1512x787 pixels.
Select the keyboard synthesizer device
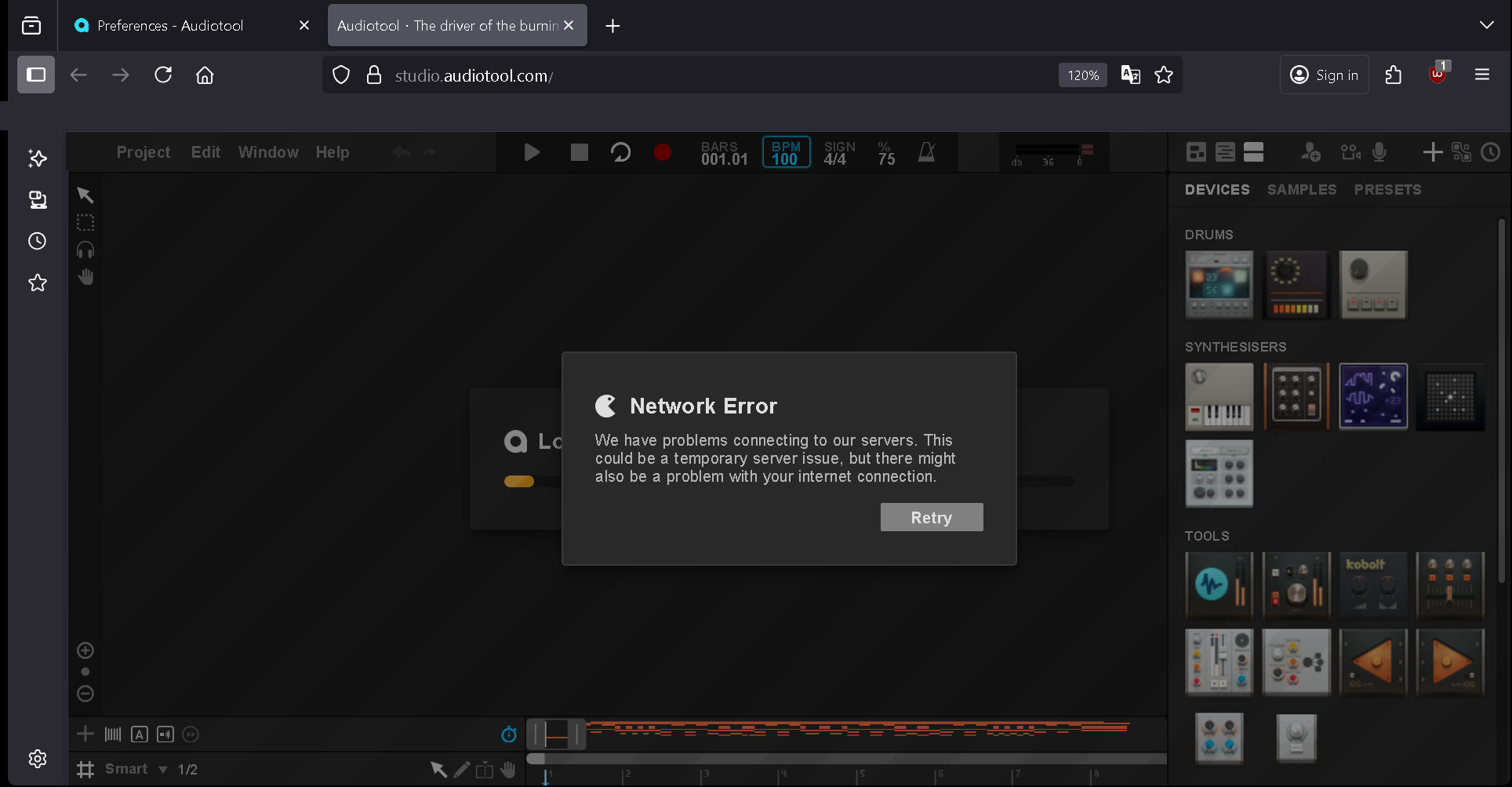pyautogui.click(x=1219, y=396)
